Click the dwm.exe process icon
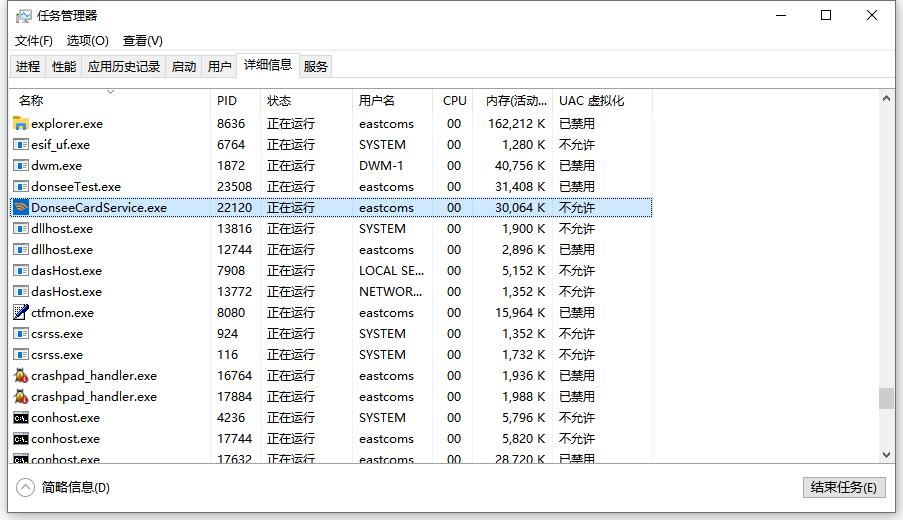This screenshot has height=520, width=903. pos(21,166)
